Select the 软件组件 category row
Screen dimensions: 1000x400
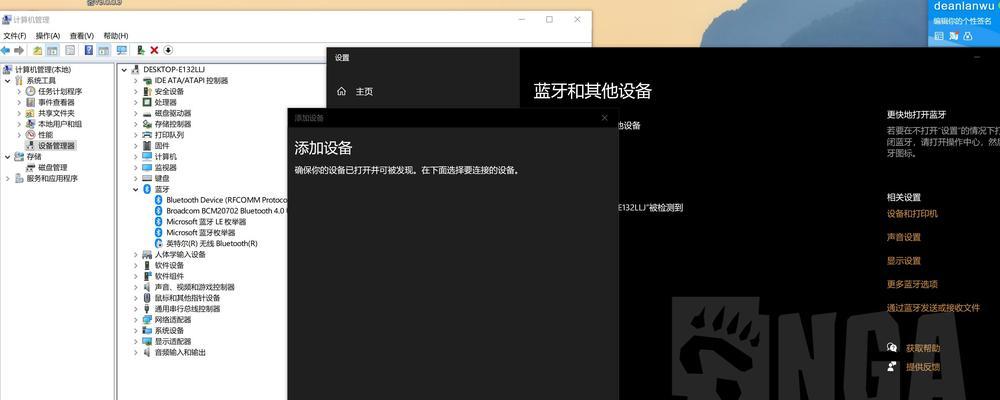click(x=163, y=276)
